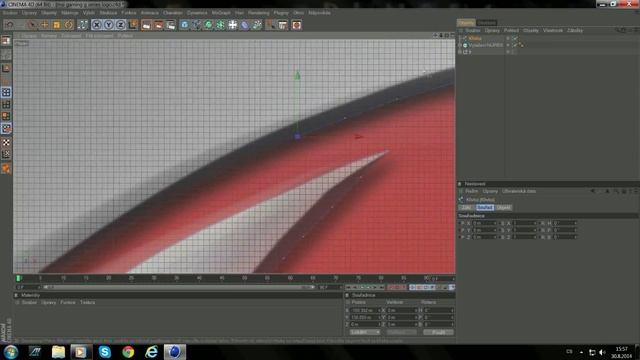
Task: Open the render settings icon
Action: click(x=171, y=25)
